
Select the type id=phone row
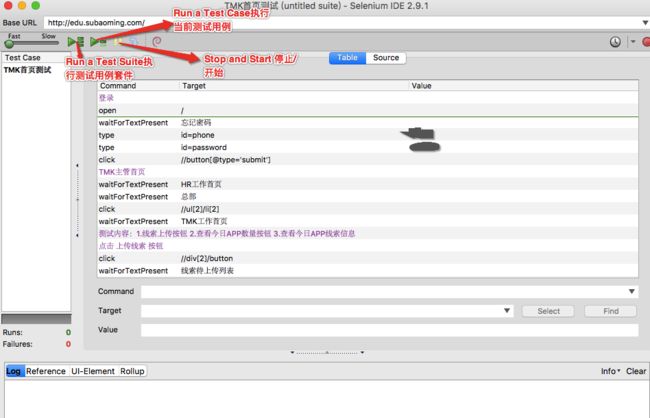coord(368,135)
